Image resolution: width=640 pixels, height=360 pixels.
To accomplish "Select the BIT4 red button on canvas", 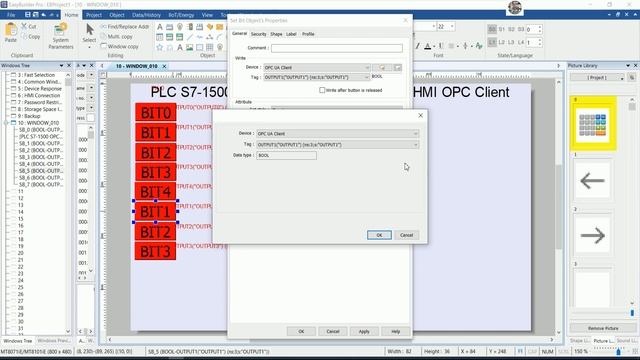I will pyautogui.click(x=156, y=191).
